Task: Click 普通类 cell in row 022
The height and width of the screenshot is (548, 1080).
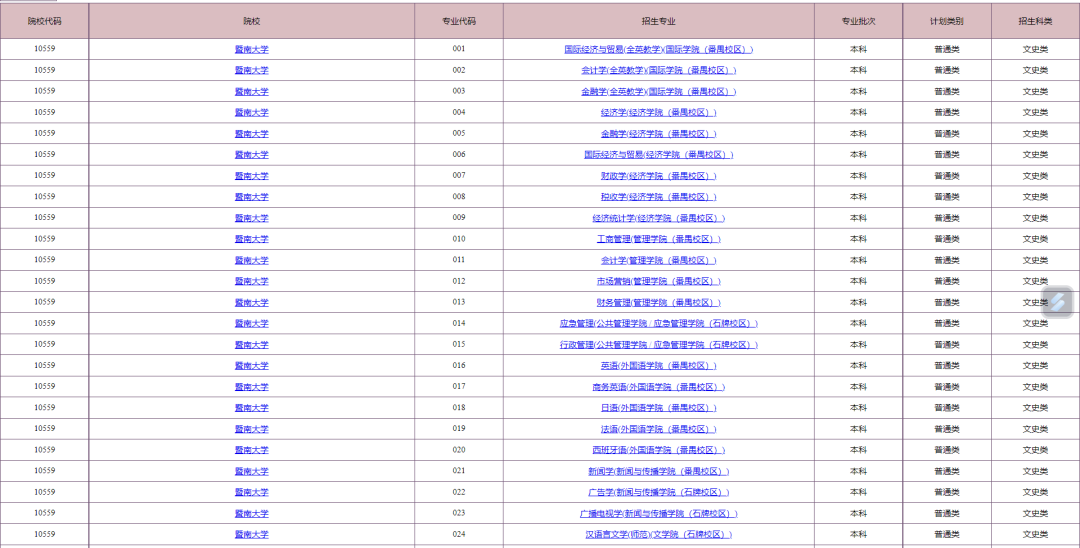Action: [947, 492]
